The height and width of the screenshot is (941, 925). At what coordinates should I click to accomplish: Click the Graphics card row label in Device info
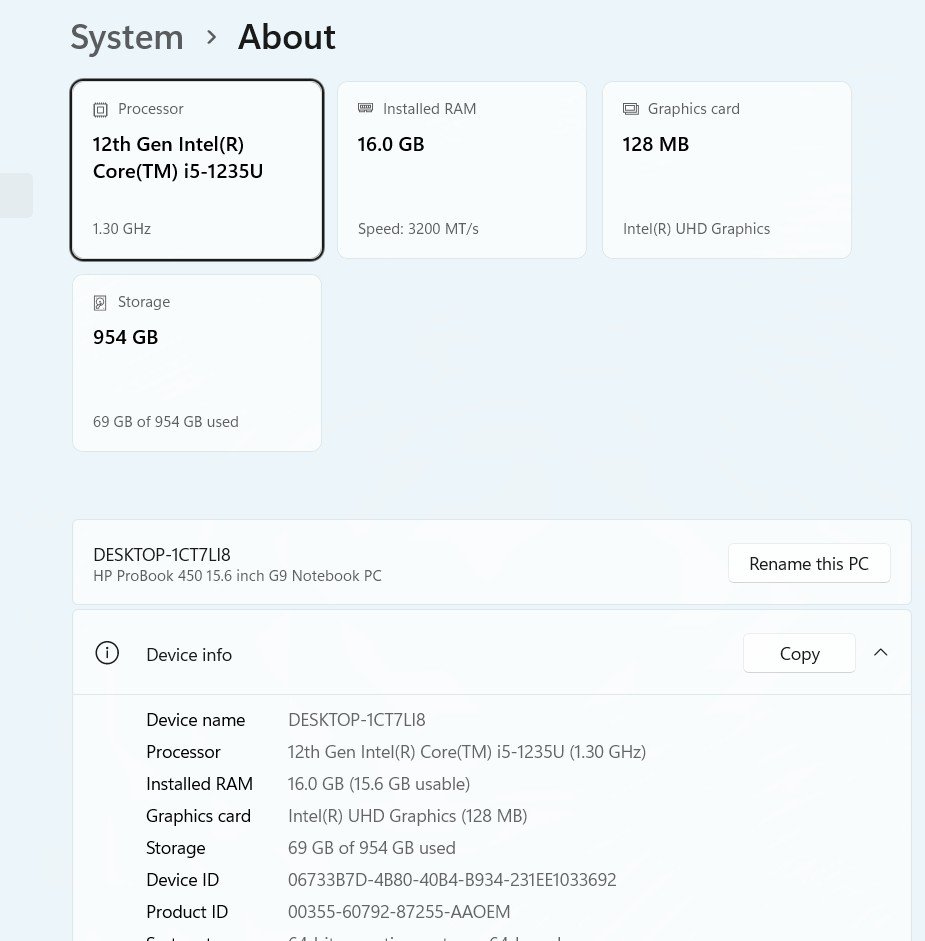pyautogui.click(x=198, y=816)
